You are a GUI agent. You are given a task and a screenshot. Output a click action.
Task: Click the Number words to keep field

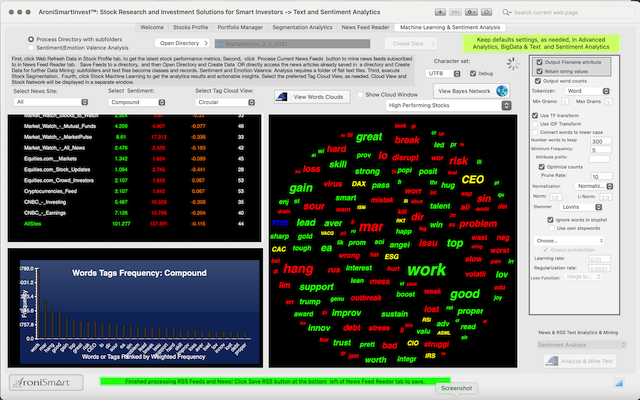coord(601,141)
